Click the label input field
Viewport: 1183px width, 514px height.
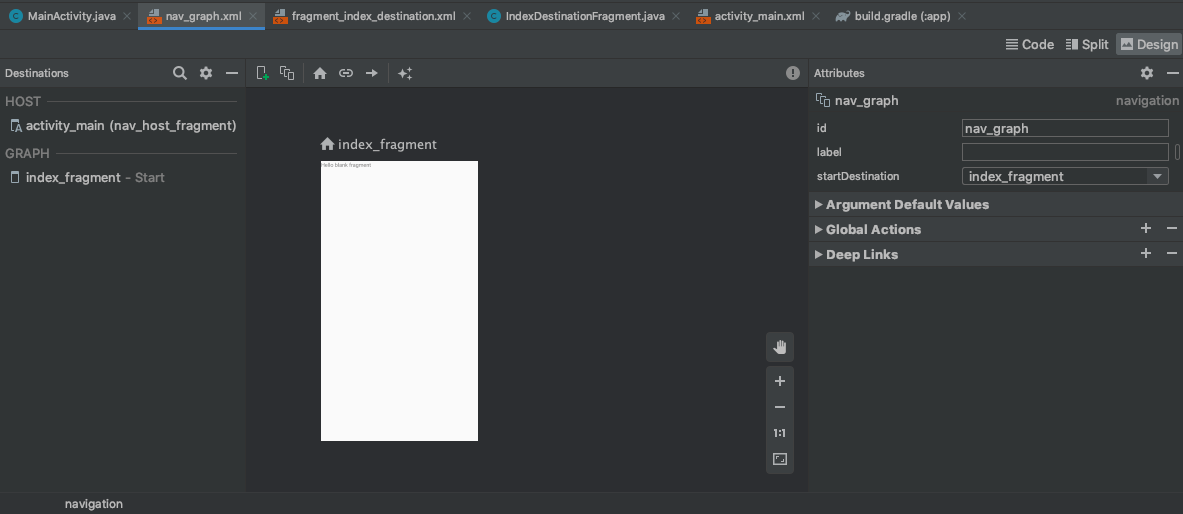tap(1065, 152)
